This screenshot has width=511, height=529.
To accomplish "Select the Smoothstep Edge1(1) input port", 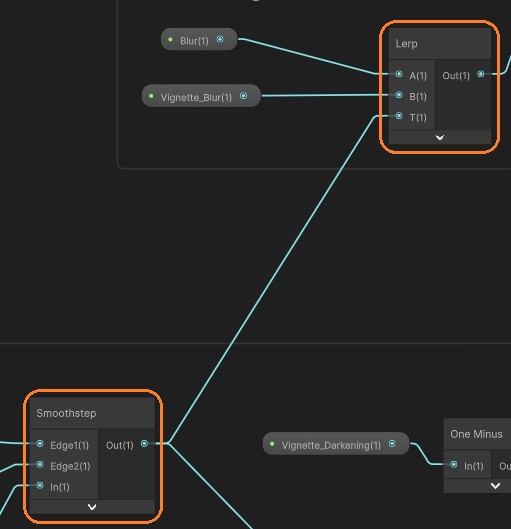I will [x=40, y=443].
